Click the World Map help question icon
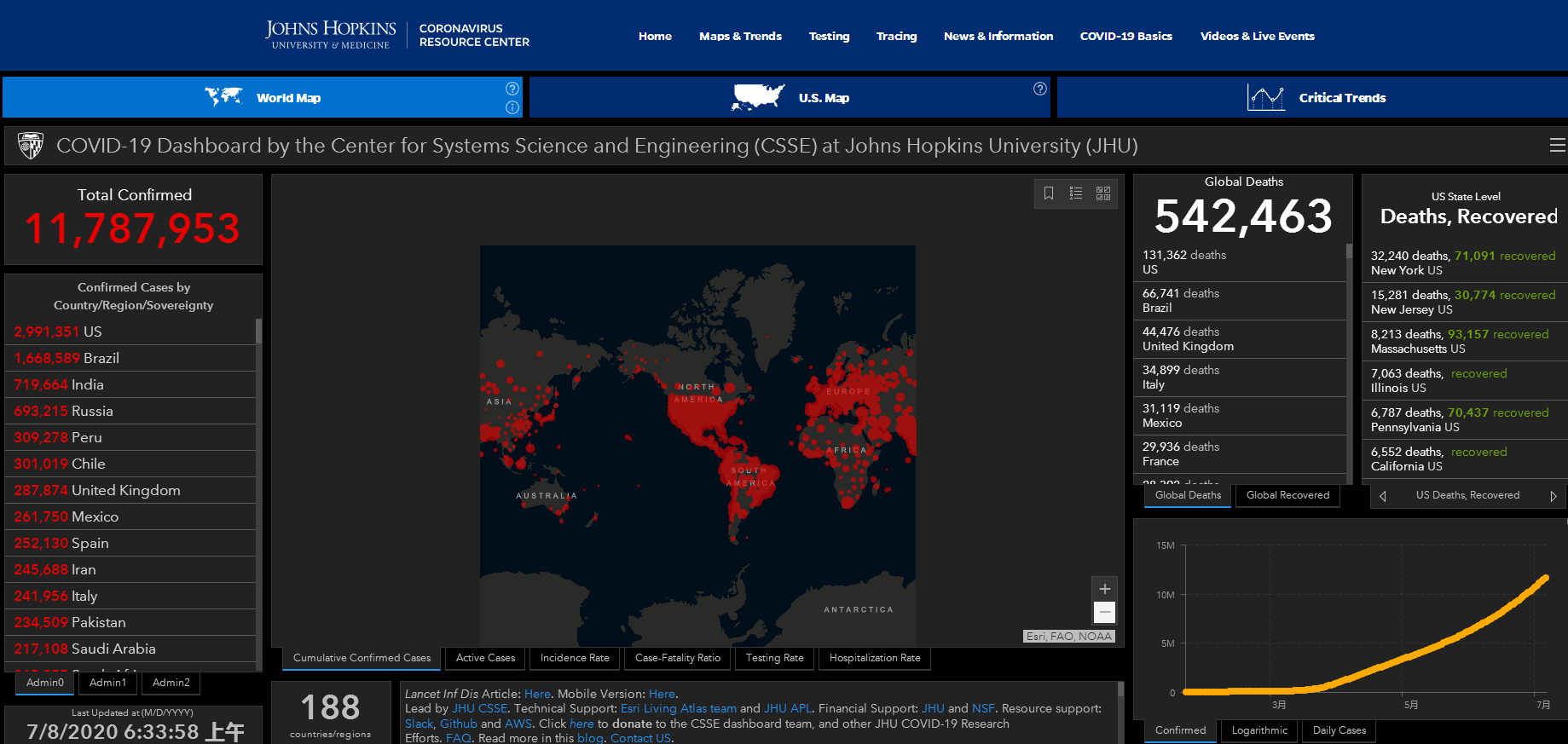Image resolution: width=1568 pixels, height=744 pixels. (512, 89)
